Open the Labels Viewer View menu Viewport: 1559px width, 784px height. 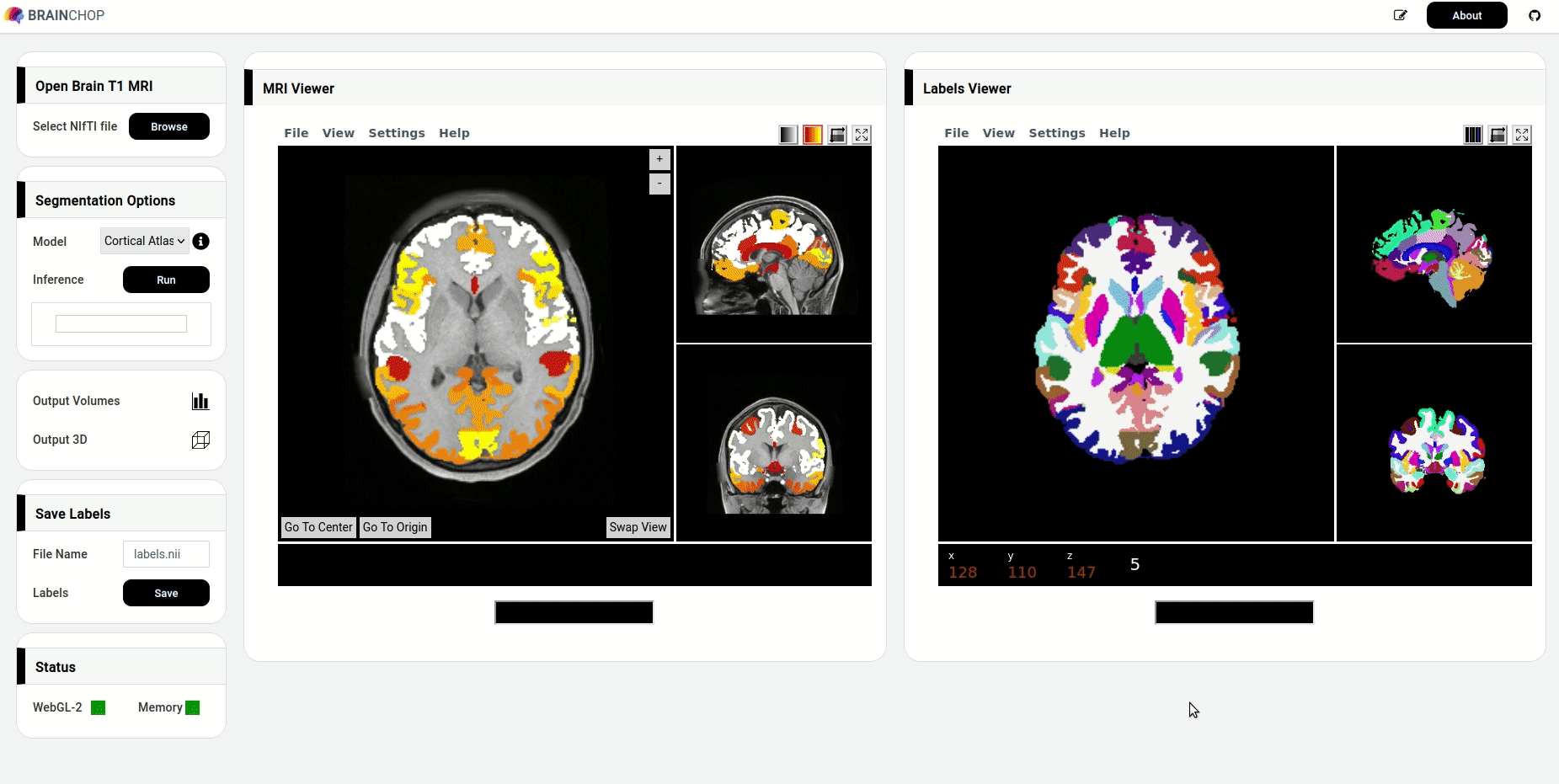click(998, 133)
